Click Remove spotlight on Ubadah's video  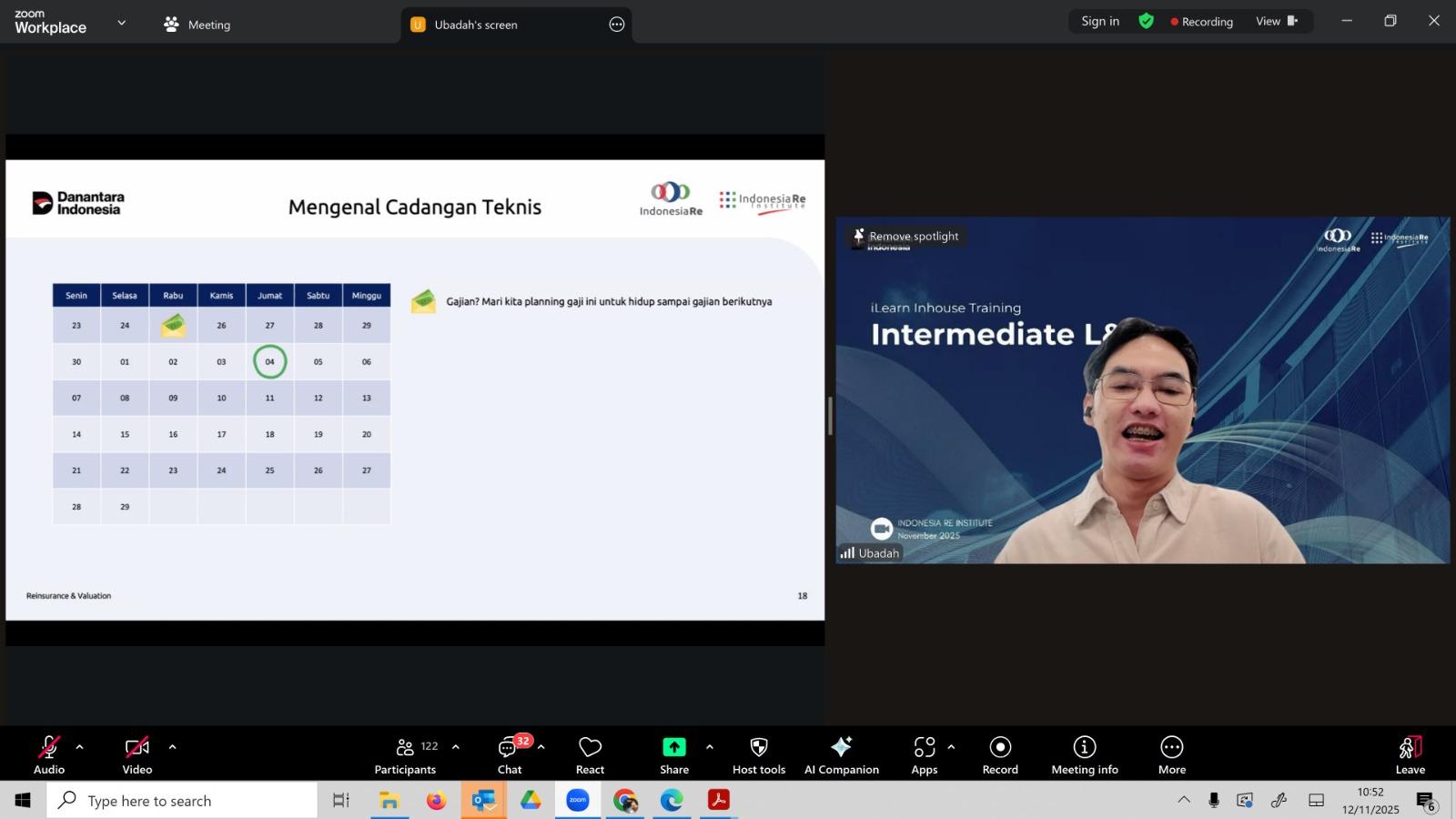coord(905,237)
